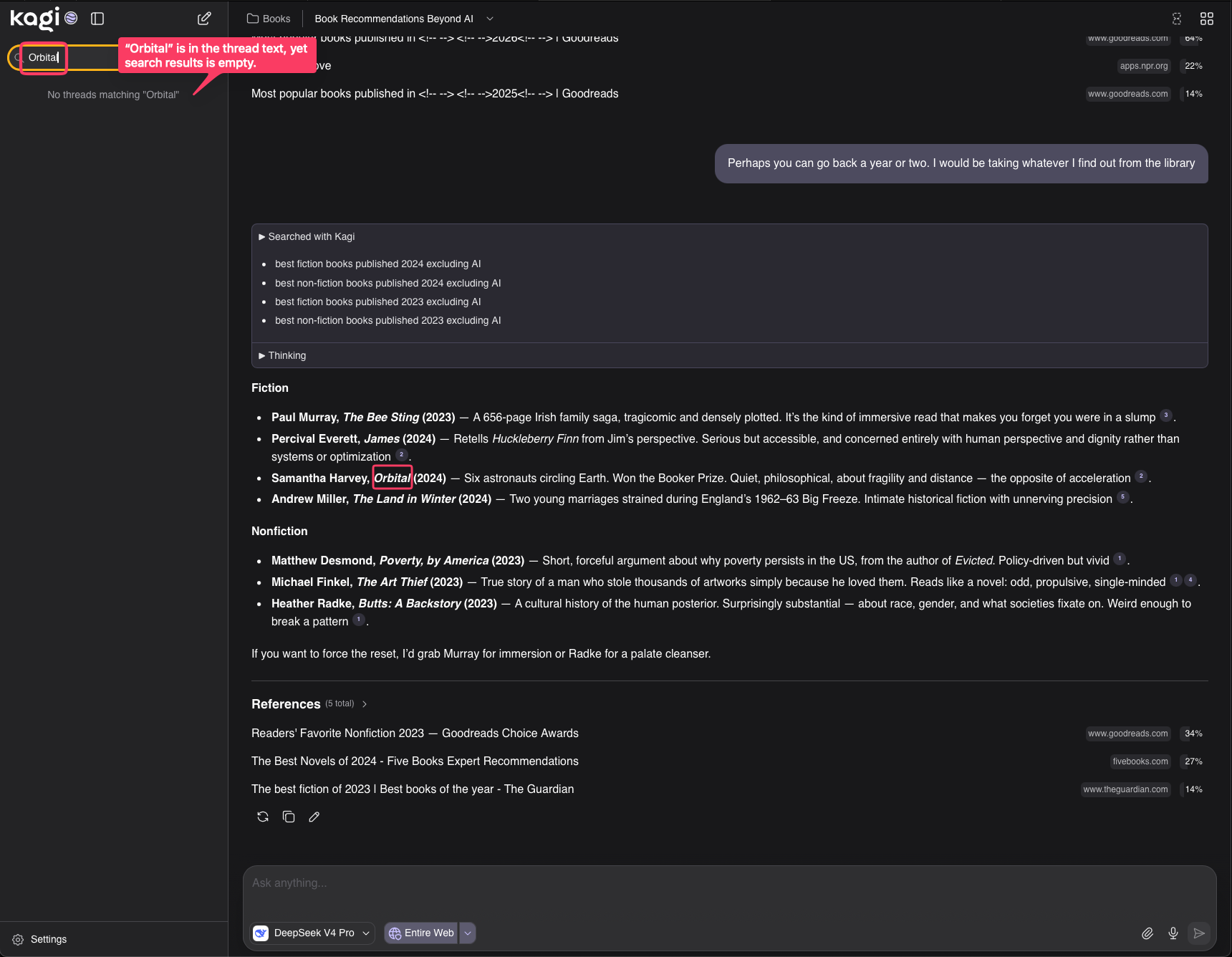Open the lens options arrow beside Entire Web
This screenshot has width=1232, height=957.
(468, 933)
